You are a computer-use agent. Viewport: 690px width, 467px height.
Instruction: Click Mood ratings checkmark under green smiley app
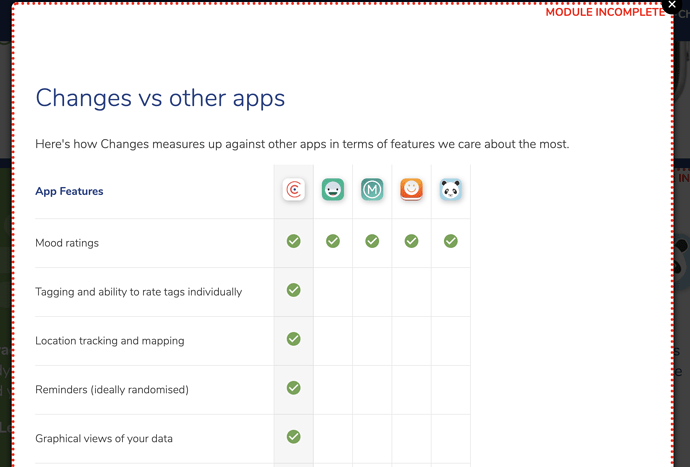[333, 241]
